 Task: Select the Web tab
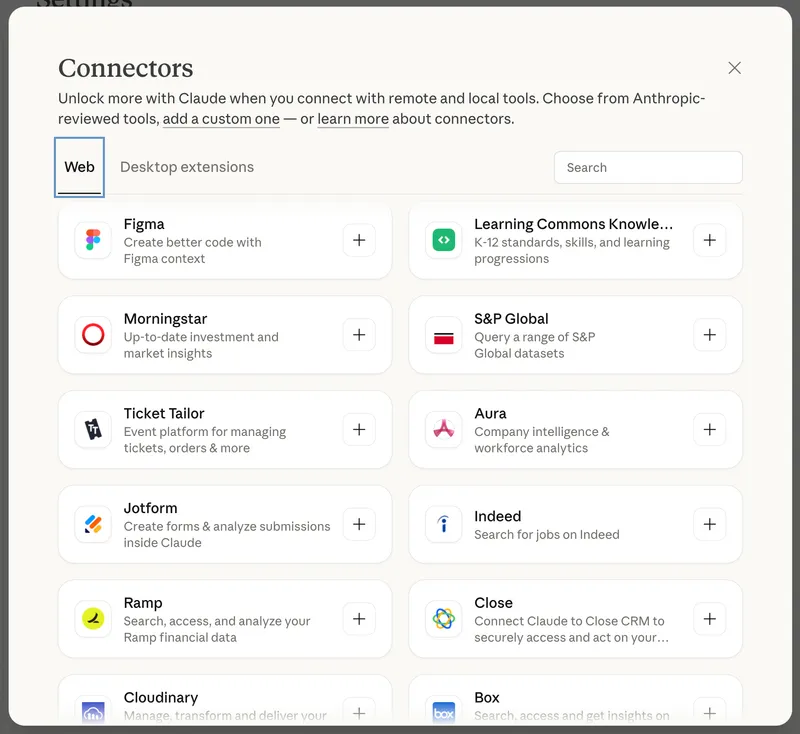click(79, 167)
